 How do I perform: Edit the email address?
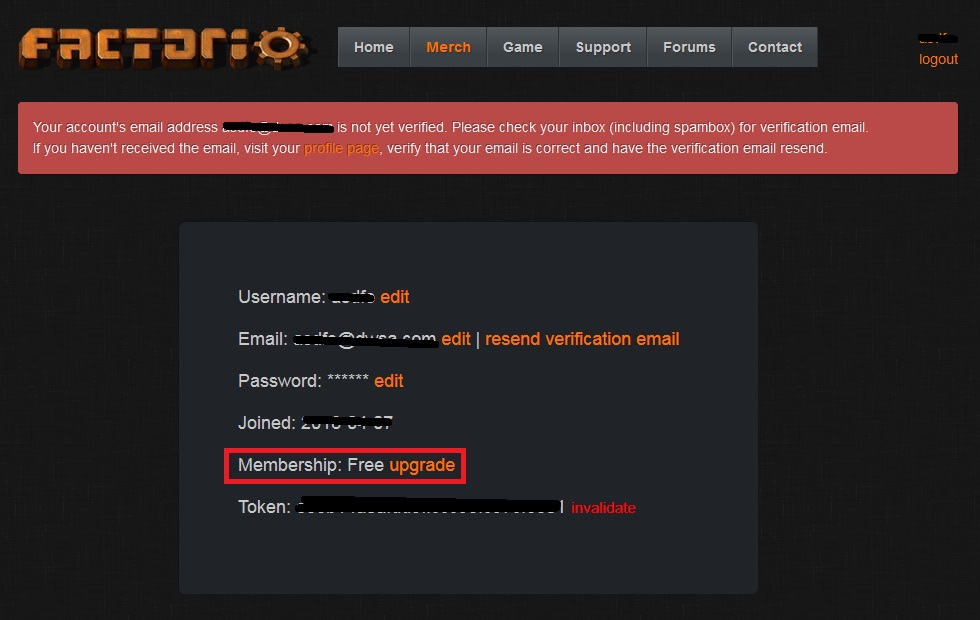click(456, 339)
